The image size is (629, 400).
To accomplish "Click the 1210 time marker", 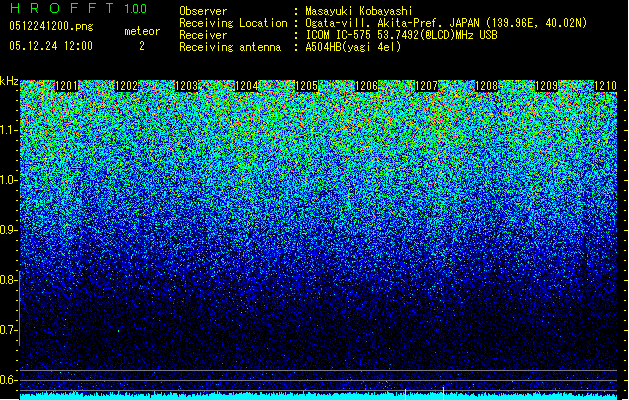I will (x=605, y=86).
